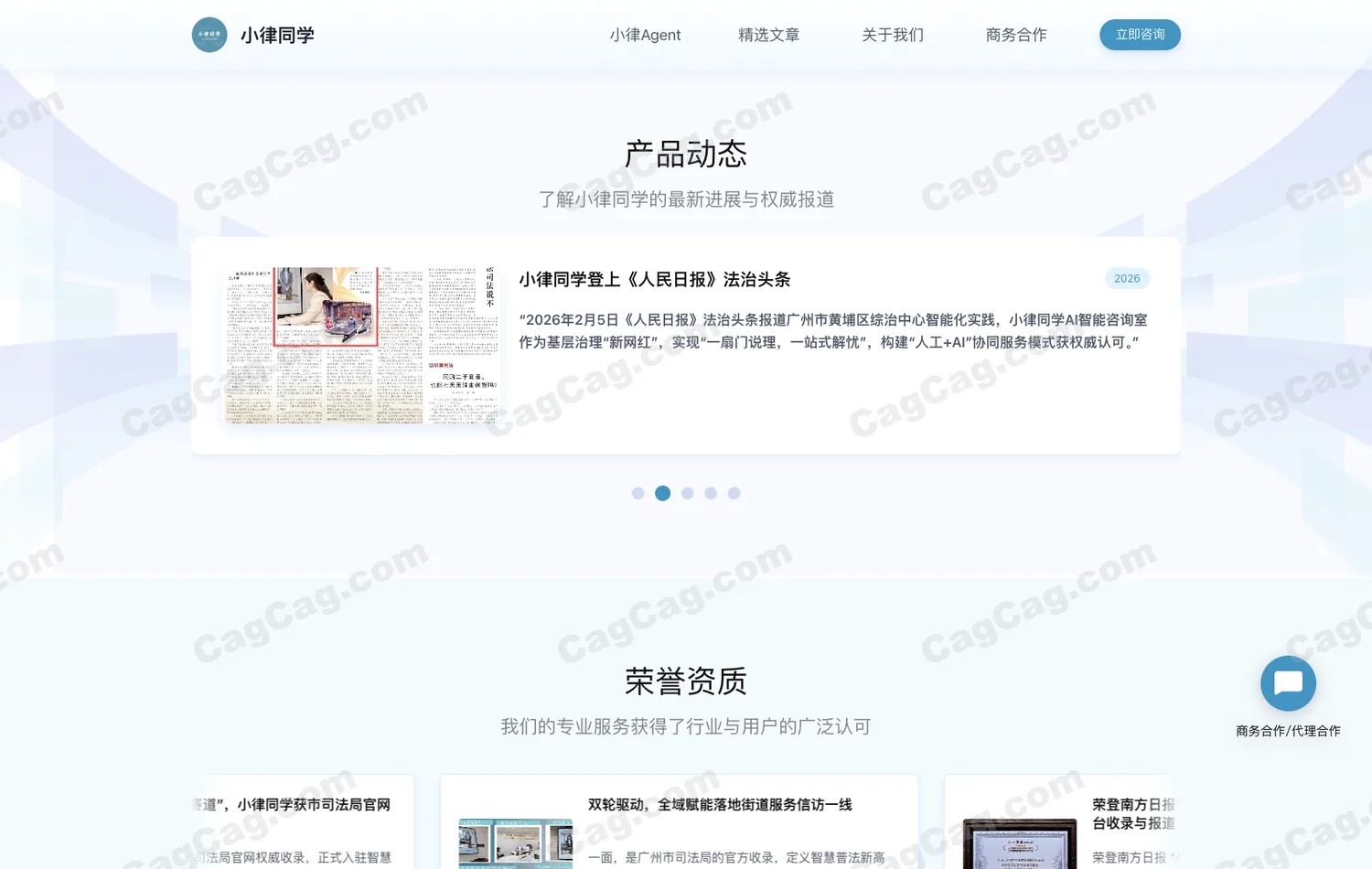1372x869 pixels.
Task: Open the floating chat bubble icon
Action: click(x=1288, y=683)
